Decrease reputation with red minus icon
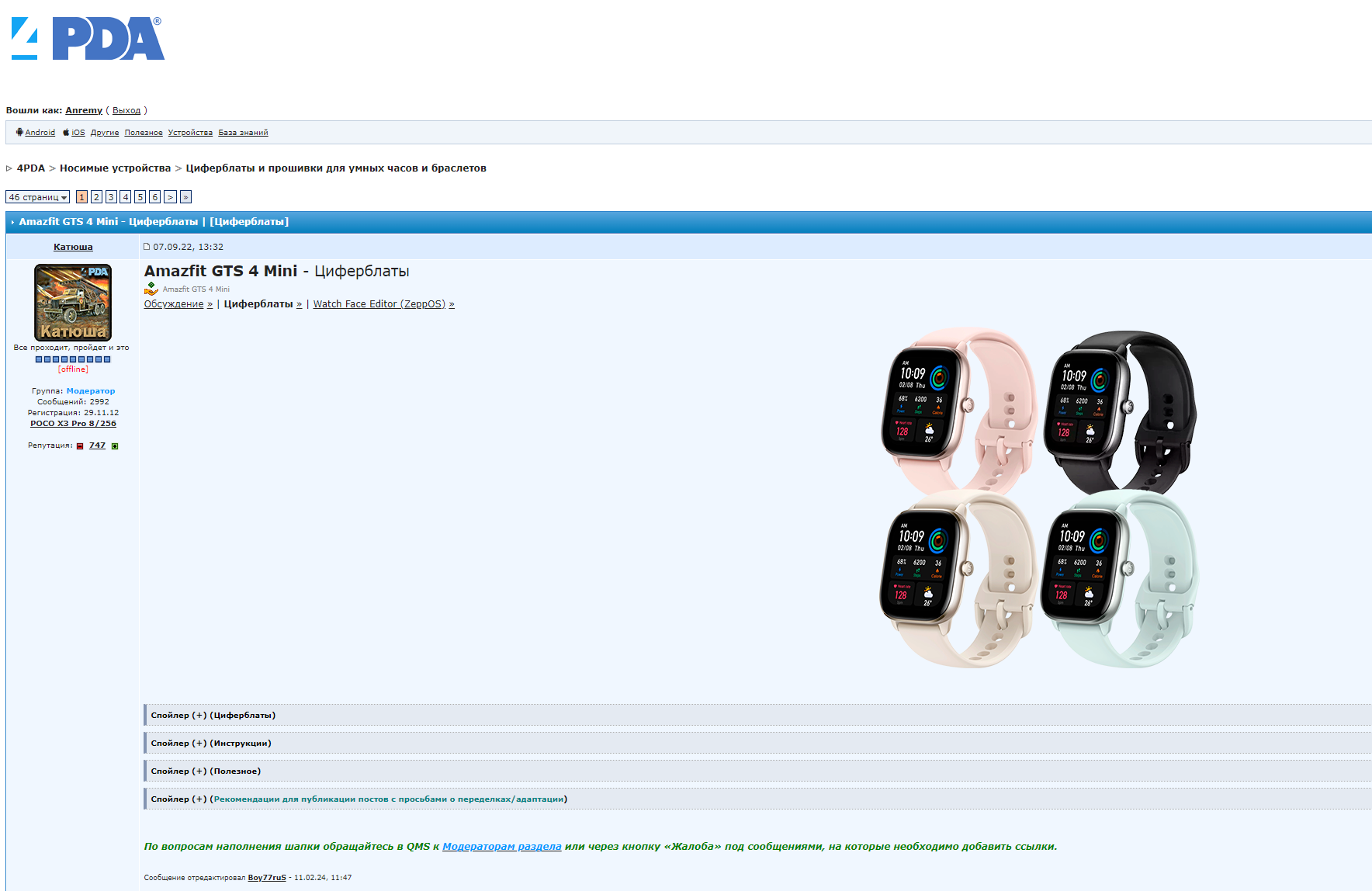The image size is (1372, 891). click(80, 446)
